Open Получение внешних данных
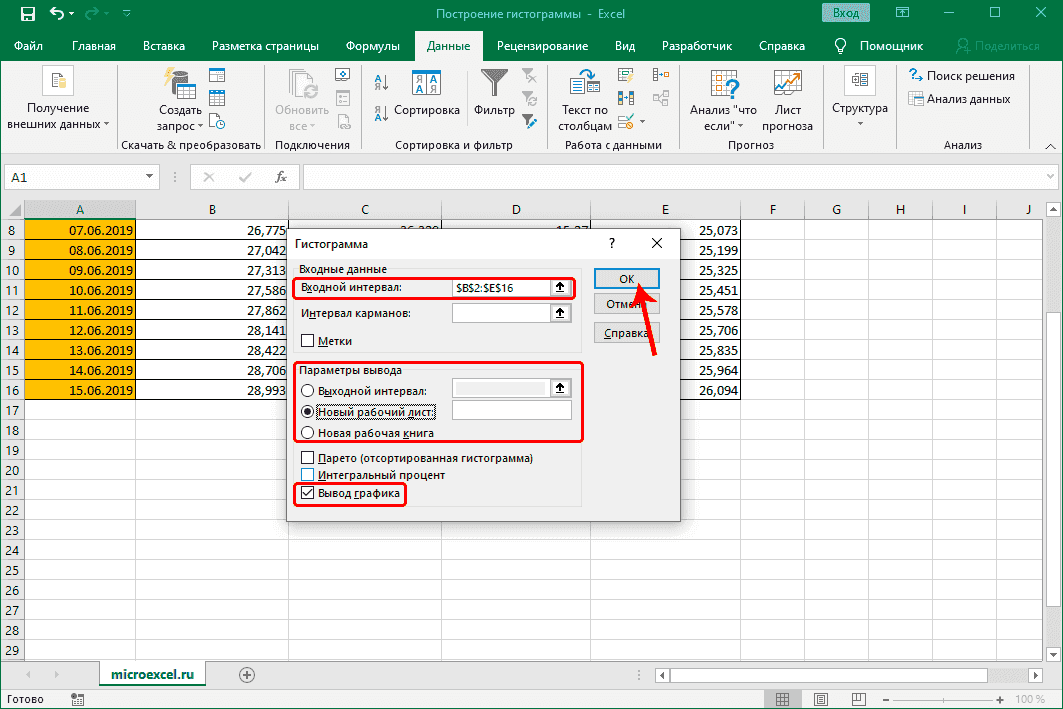 pyautogui.click(x=57, y=95)
